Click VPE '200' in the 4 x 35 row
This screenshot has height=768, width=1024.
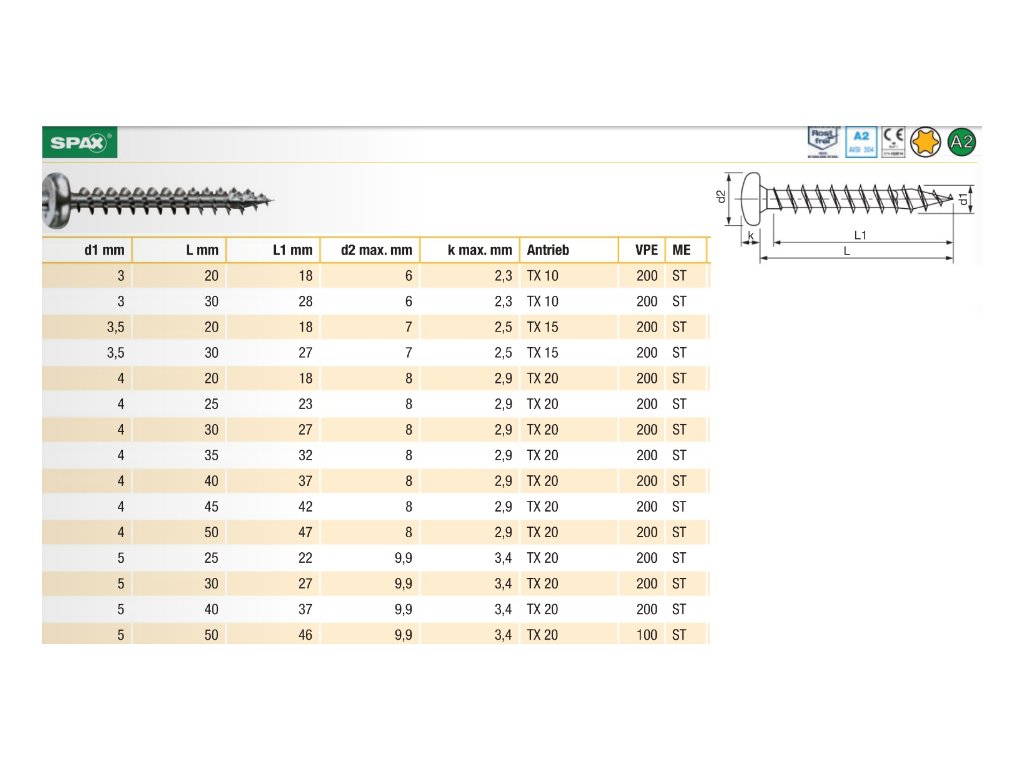[x=647, y=455]
